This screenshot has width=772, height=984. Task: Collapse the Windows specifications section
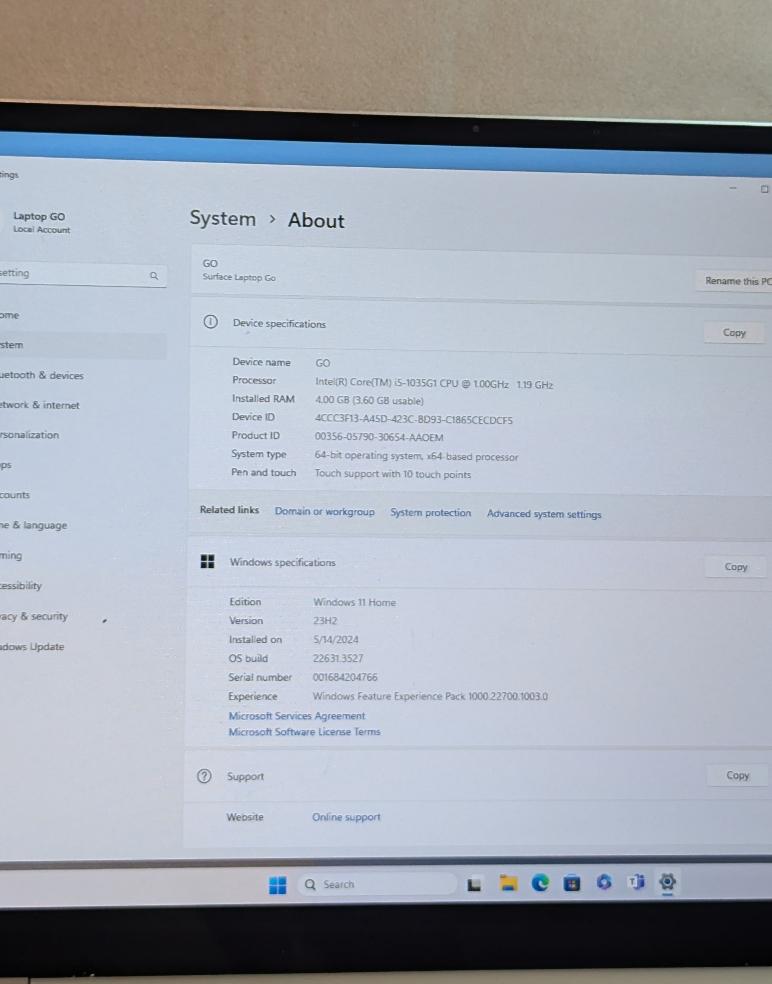tap(450, 563)
